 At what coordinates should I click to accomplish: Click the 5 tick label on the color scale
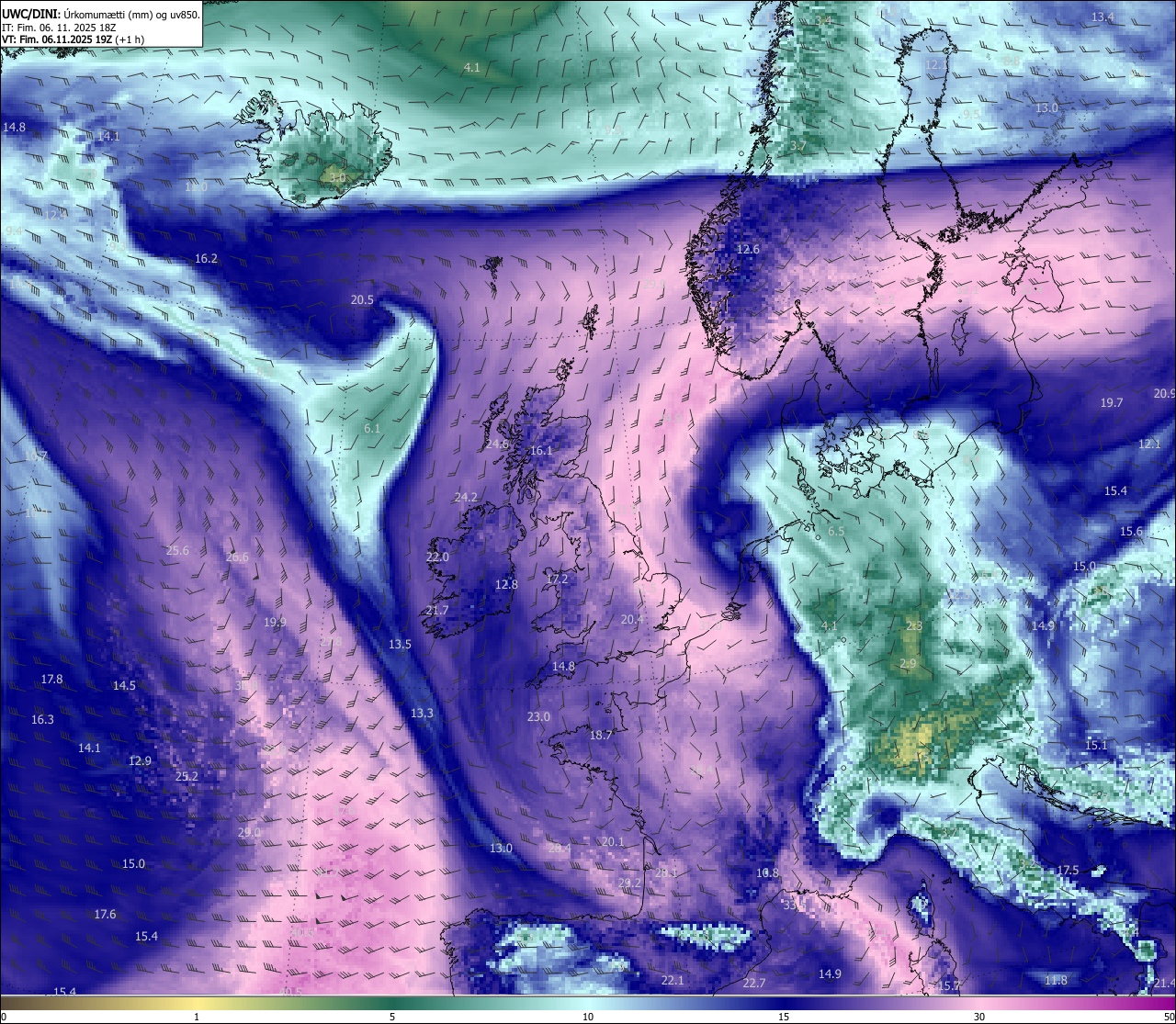(392, 1017)
